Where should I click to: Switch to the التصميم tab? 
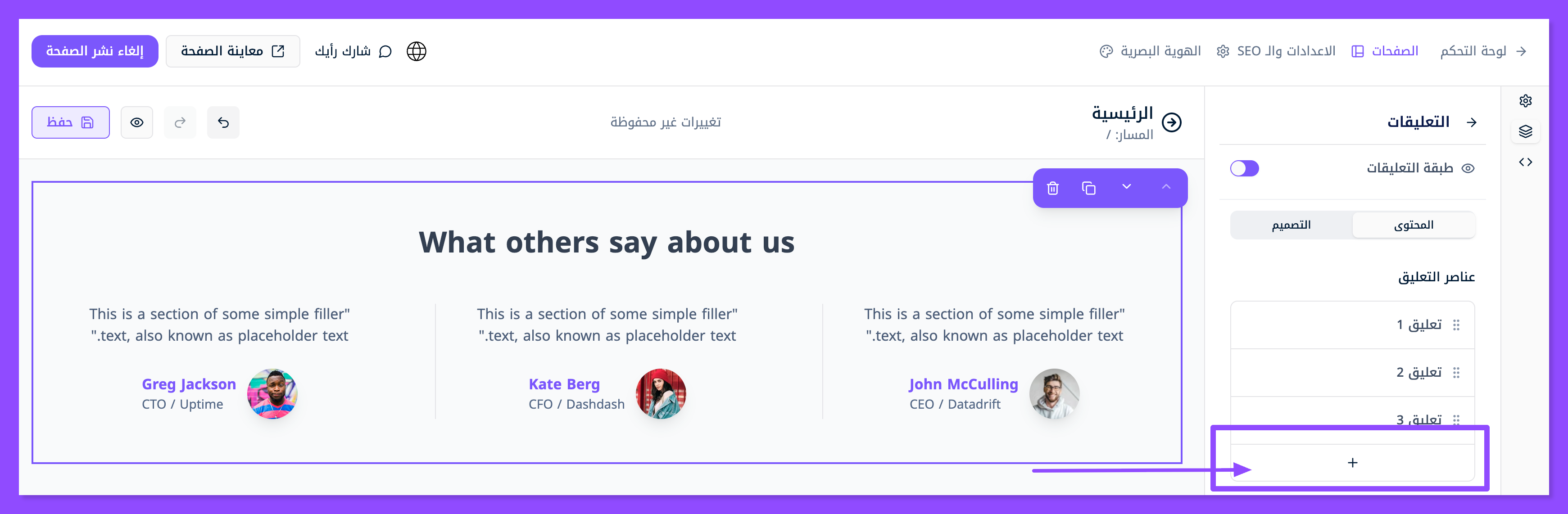point(1291,225)
